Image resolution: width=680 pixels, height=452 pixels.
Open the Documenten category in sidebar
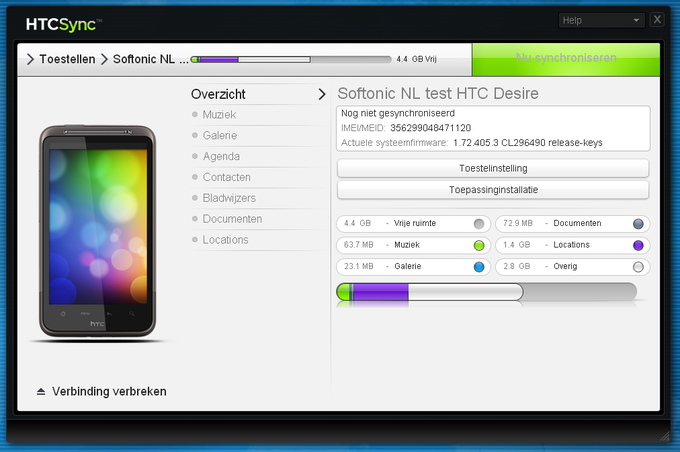coord(232,219)
